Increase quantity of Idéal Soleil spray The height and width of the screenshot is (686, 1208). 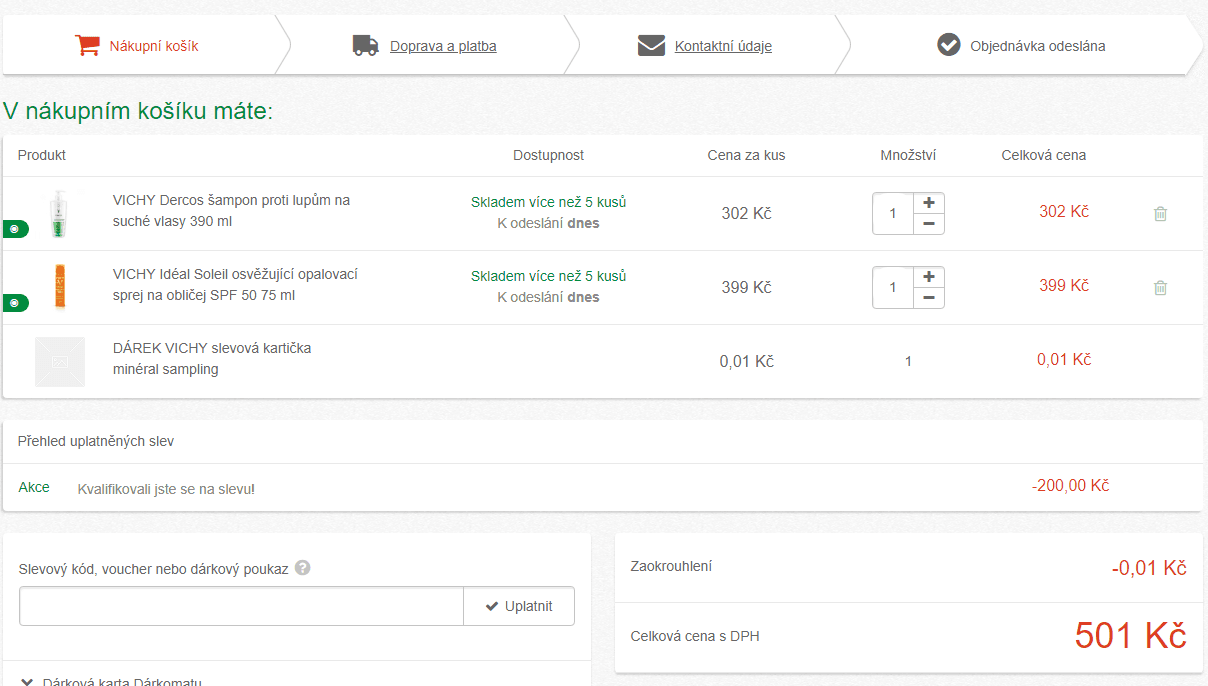(x=929, y=277)
